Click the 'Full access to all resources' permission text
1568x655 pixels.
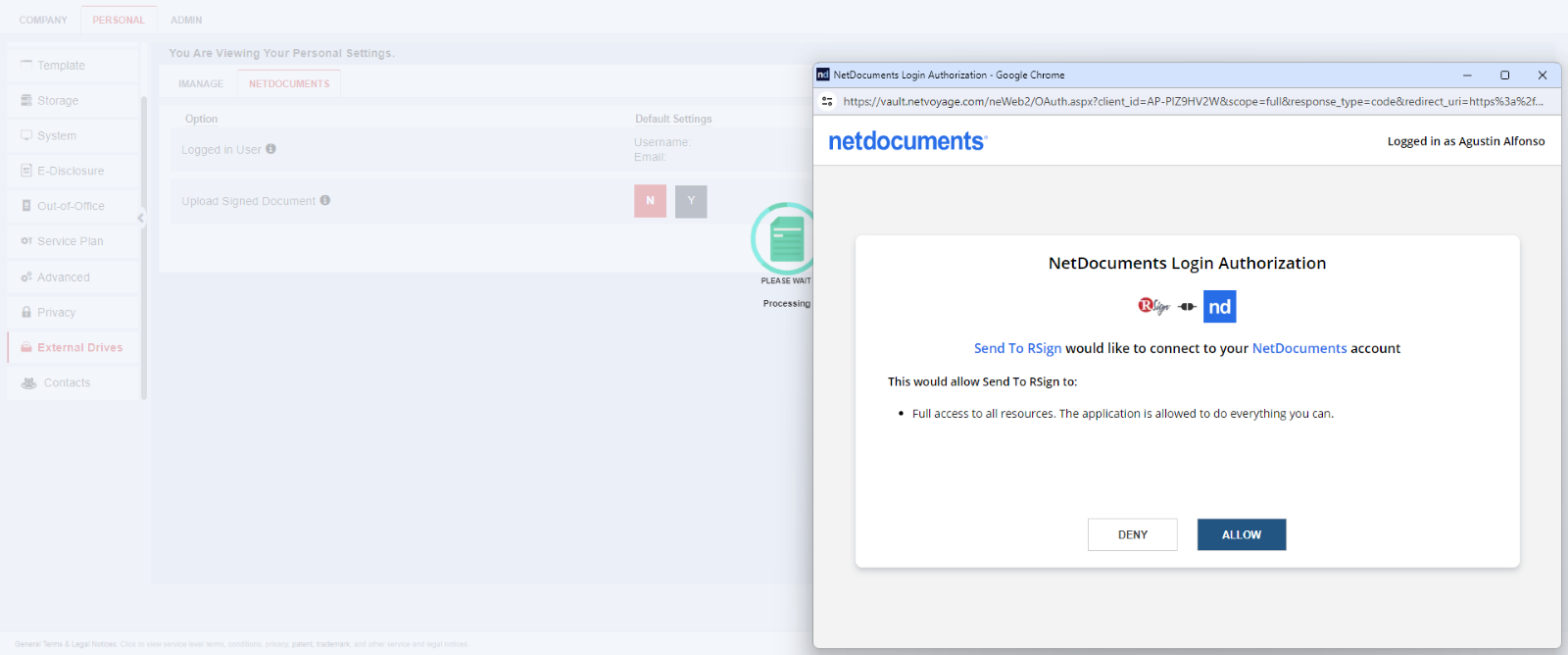tap(1123, 414)
